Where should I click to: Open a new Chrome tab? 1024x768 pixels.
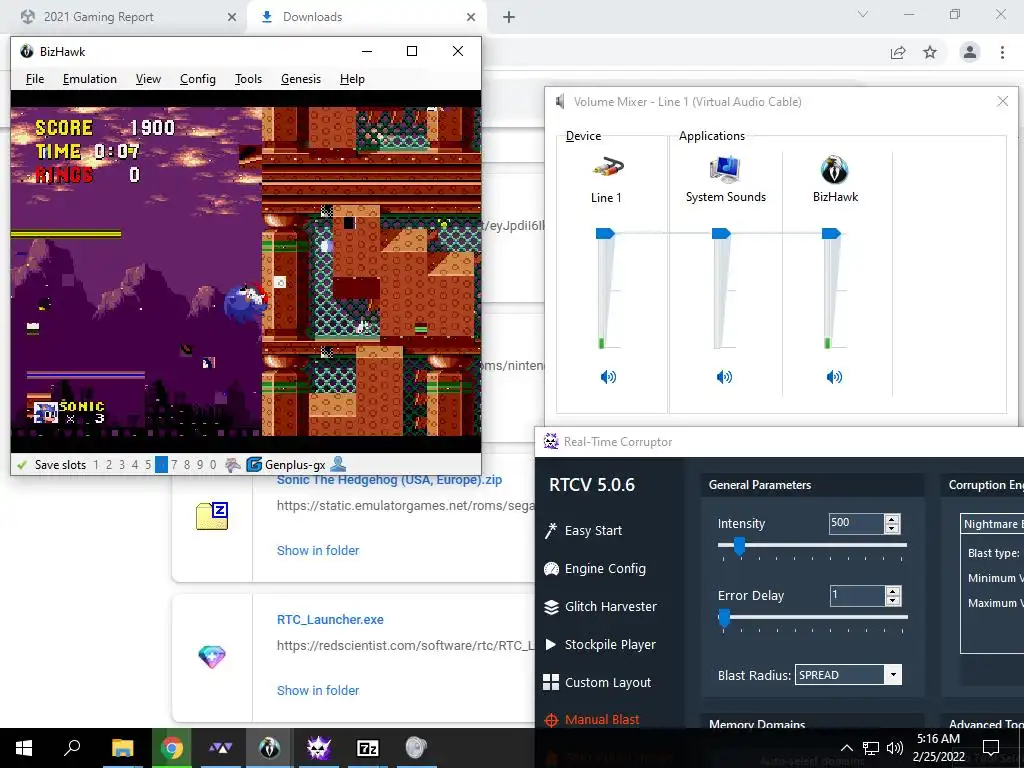(509, 17)
